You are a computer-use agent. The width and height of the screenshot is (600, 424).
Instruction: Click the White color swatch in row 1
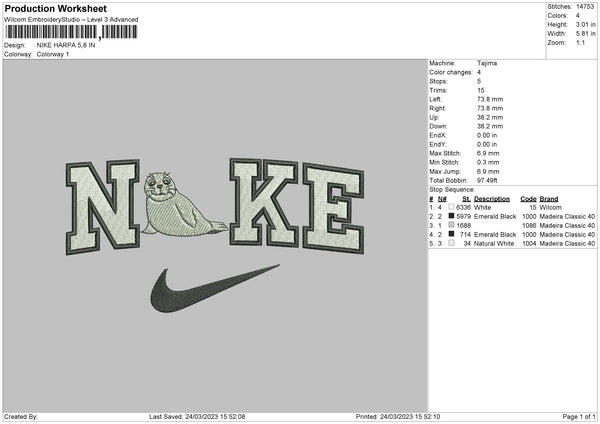452,207
